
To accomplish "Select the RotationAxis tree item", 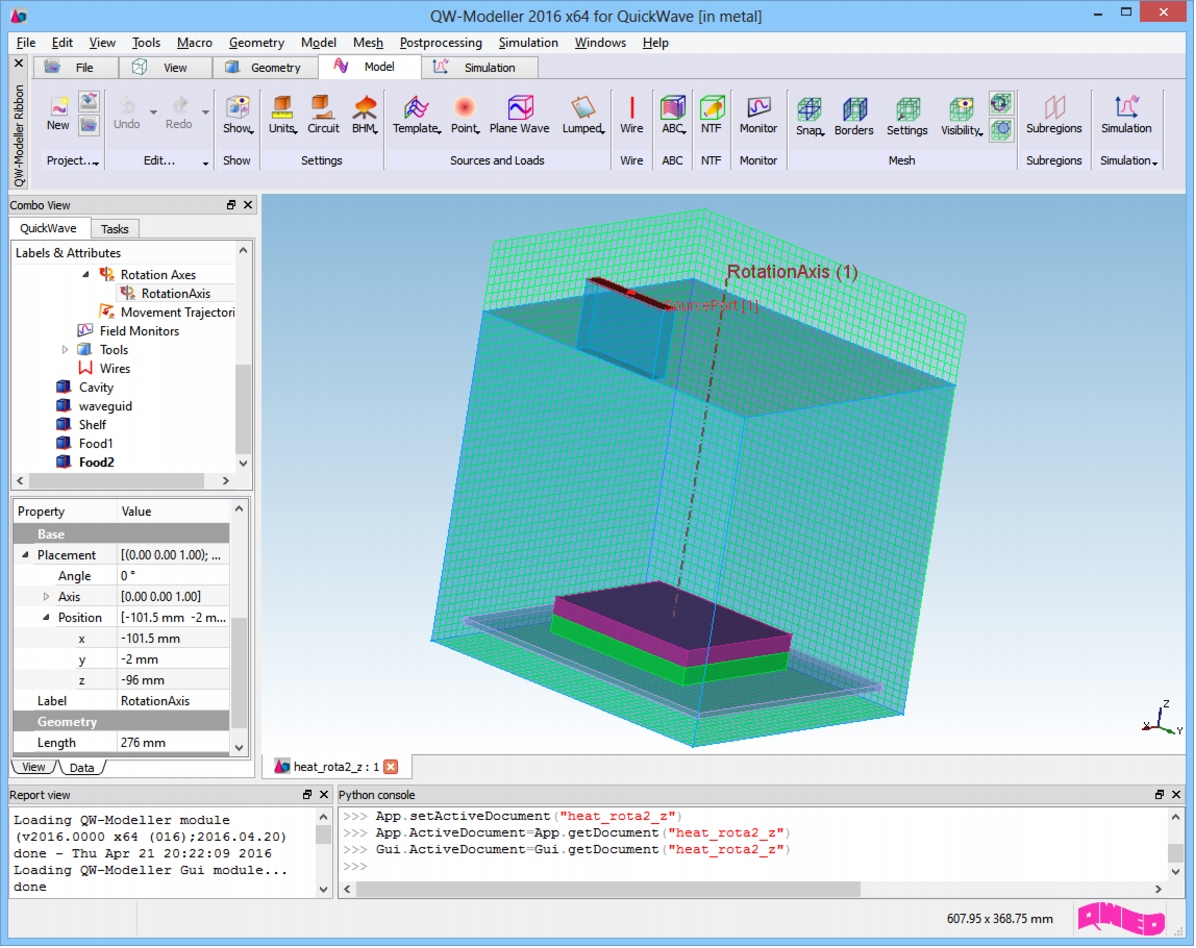I will click(175, 294).
